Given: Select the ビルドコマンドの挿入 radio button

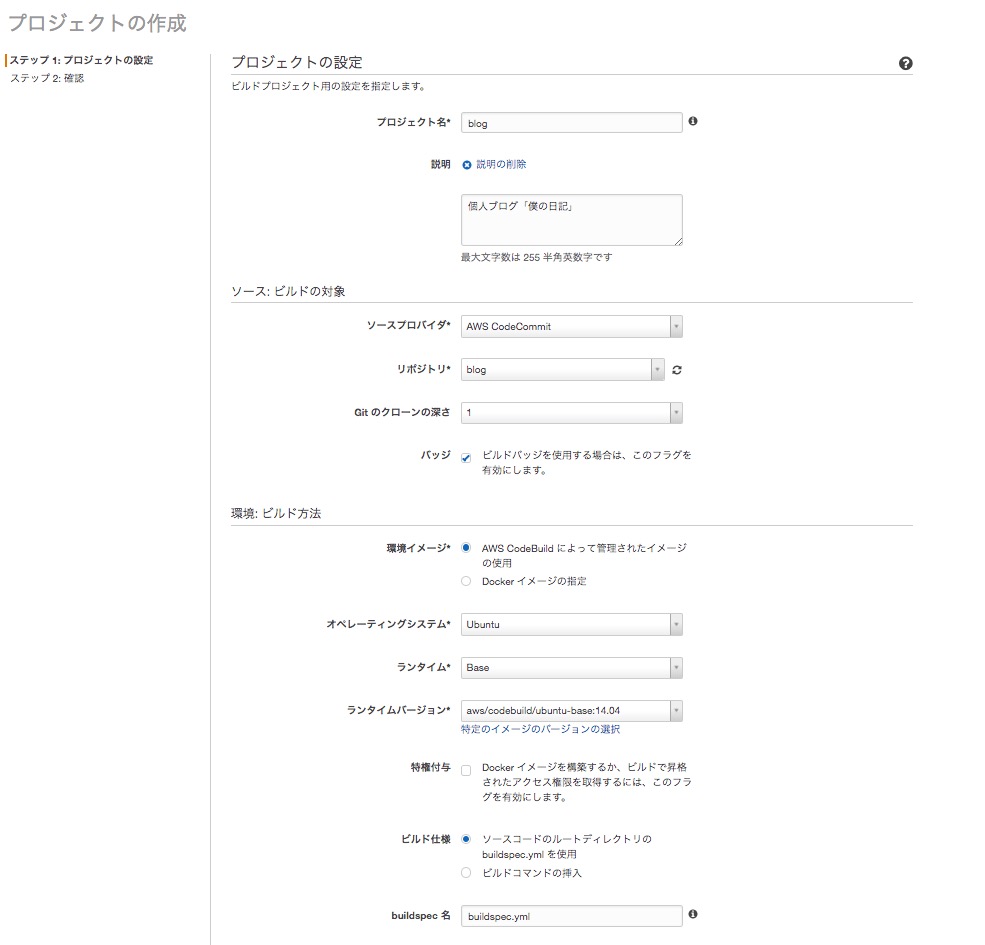Looking at the screenshot, I should coord(466,872).
